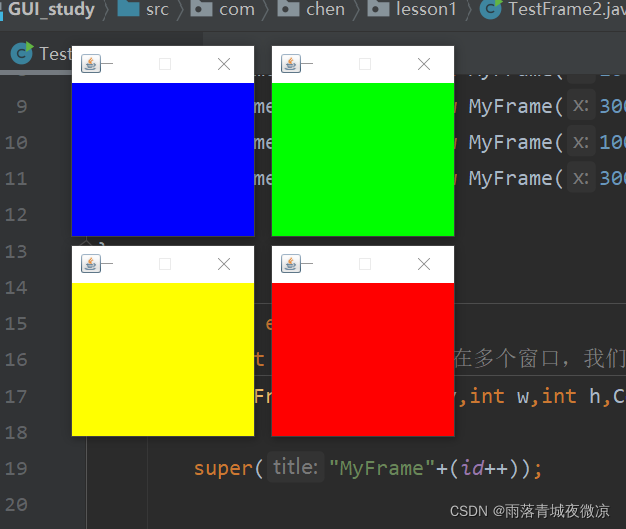Click MyFrame( on line 10
The height and width of the screenshot is (529, 626).
click(x=516, y=143)
